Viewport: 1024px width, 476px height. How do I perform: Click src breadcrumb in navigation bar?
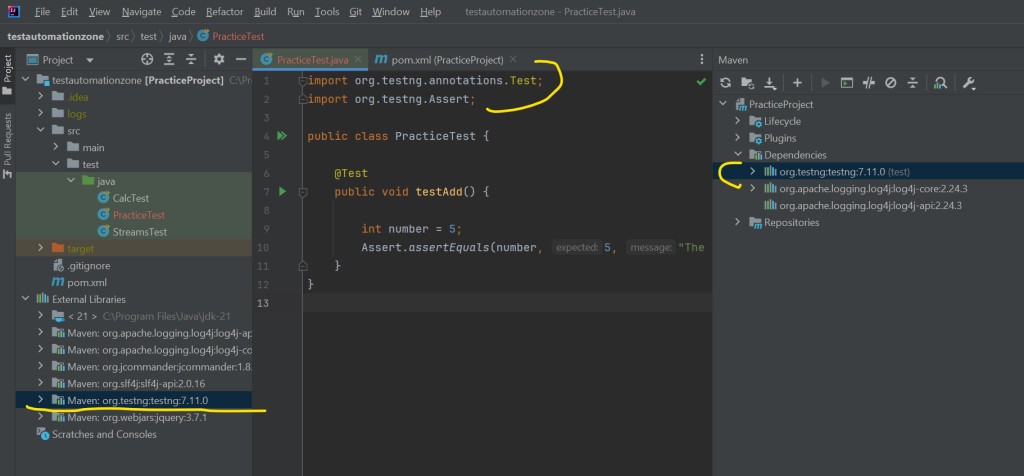[x=122, y=37]
